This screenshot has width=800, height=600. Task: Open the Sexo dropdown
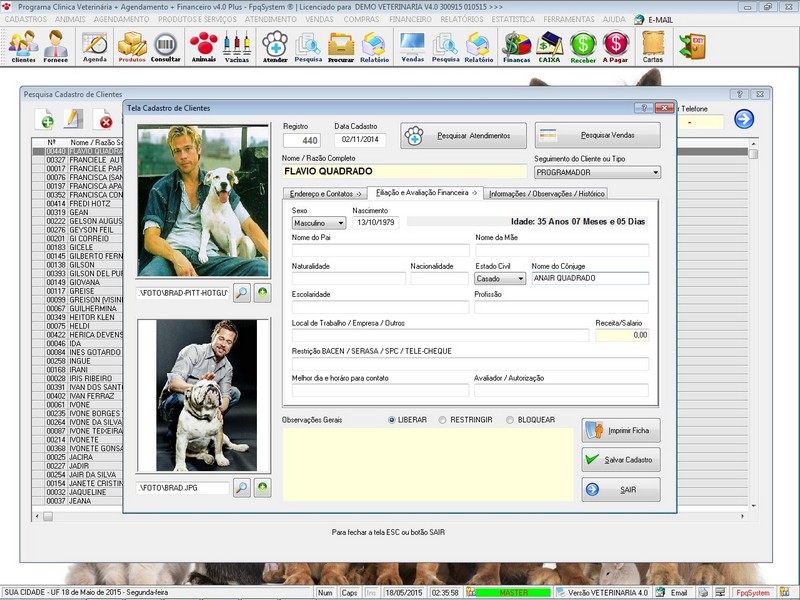[319, 223]
